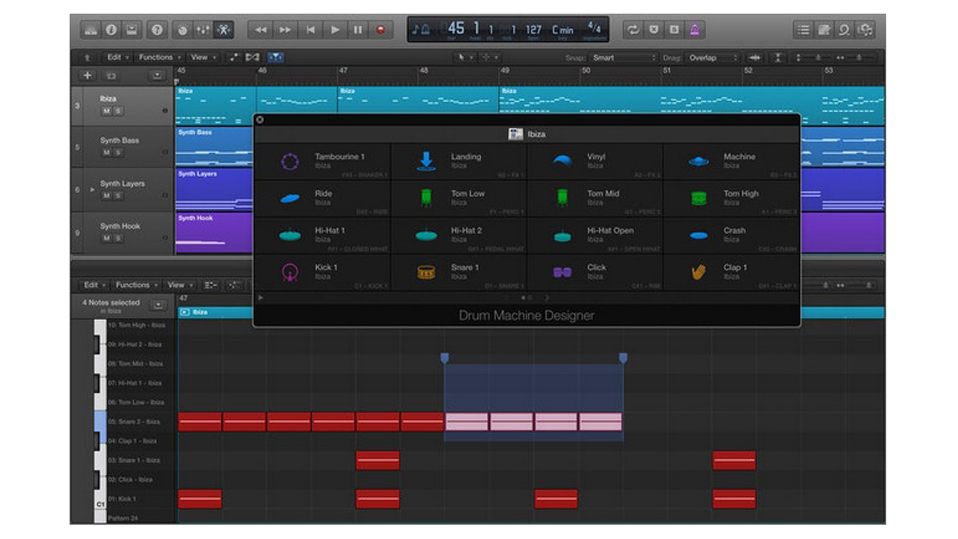Toggle the Editors scissors button
Screen dimensions: 958x539
click(x=224, y=29)
